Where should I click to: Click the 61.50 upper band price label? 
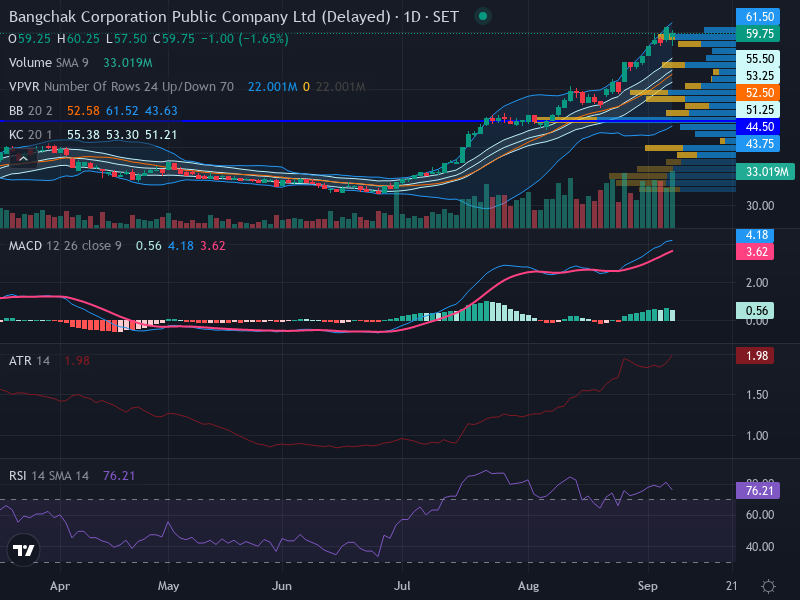coord(758,17)
